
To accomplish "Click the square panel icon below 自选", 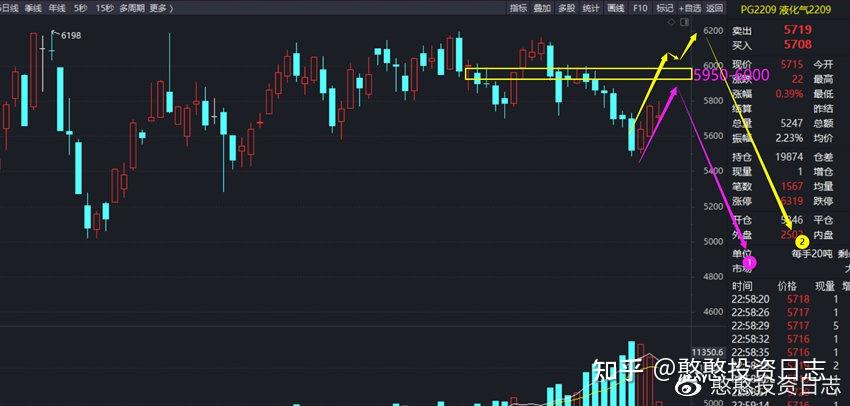I will (x=684, y=20).
